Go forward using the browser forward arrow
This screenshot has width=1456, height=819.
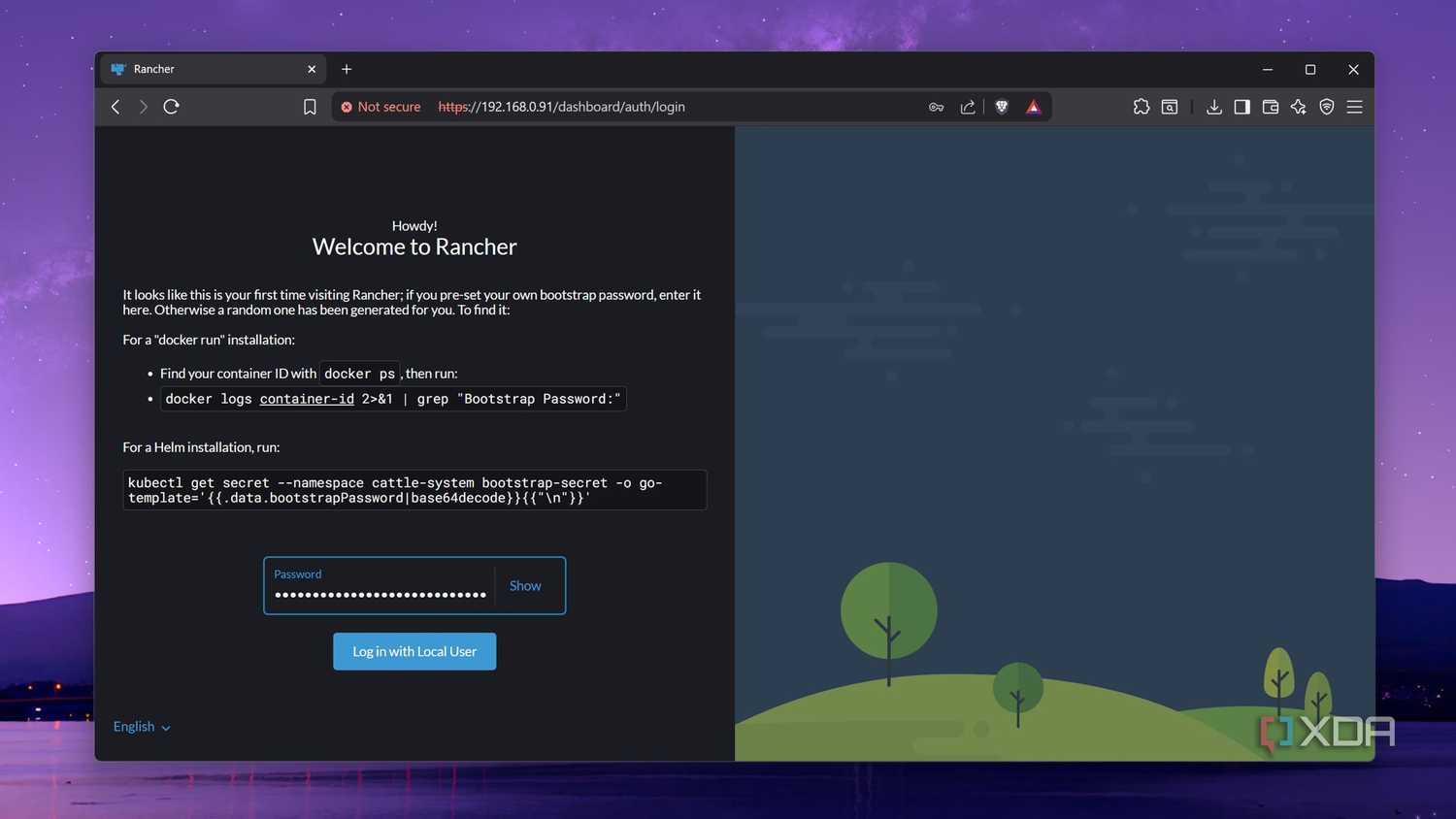(143, 107)
